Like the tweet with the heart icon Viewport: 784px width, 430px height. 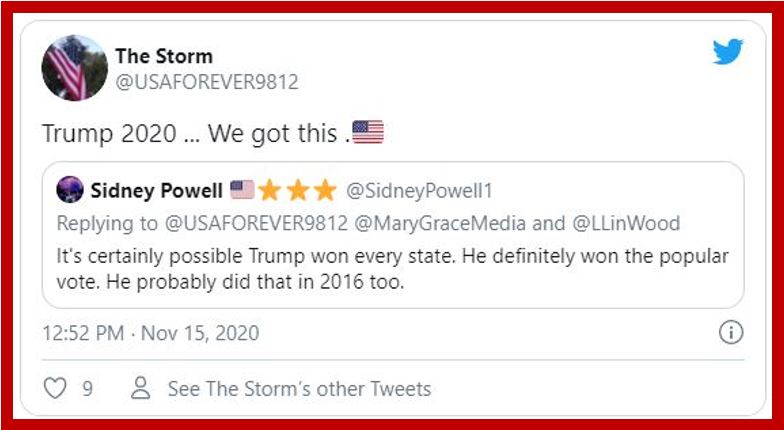pyautogui.click(x=55, y=388)
